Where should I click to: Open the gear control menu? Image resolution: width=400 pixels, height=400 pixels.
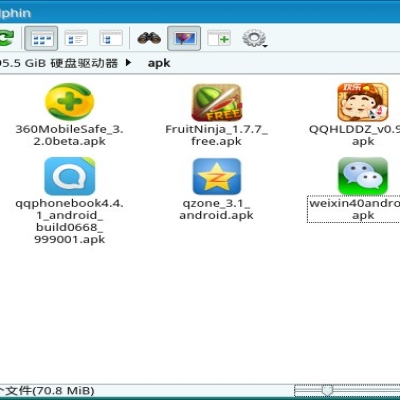point(255,38)
